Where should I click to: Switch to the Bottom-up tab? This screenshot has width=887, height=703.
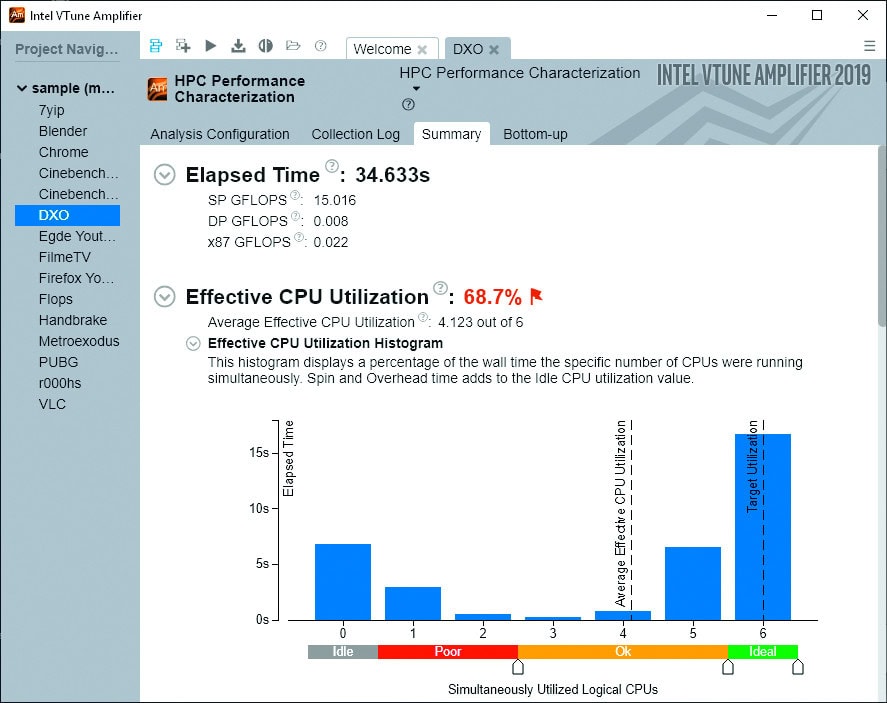click(535, 134)
